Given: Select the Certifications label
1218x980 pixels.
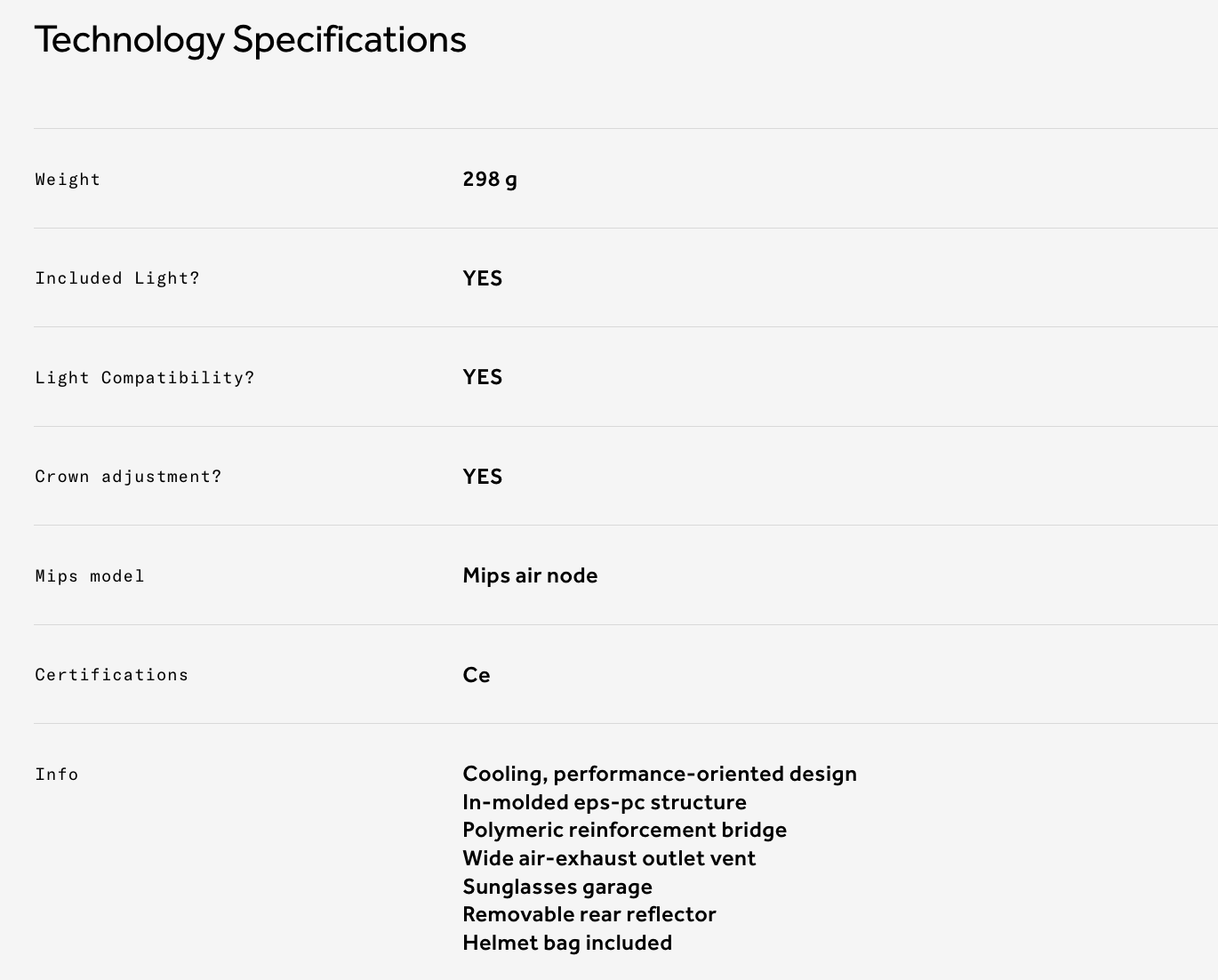Looking at the screenshot, I should tap(112, 675).
